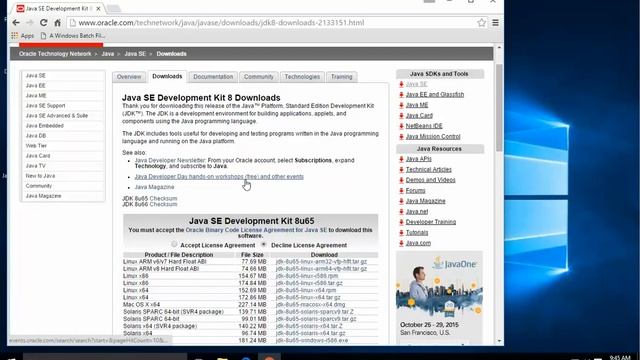This screenshot has width=640, height=360.
Task: Open Java EE and Glassfish download link
Action: tap(435, 94)
